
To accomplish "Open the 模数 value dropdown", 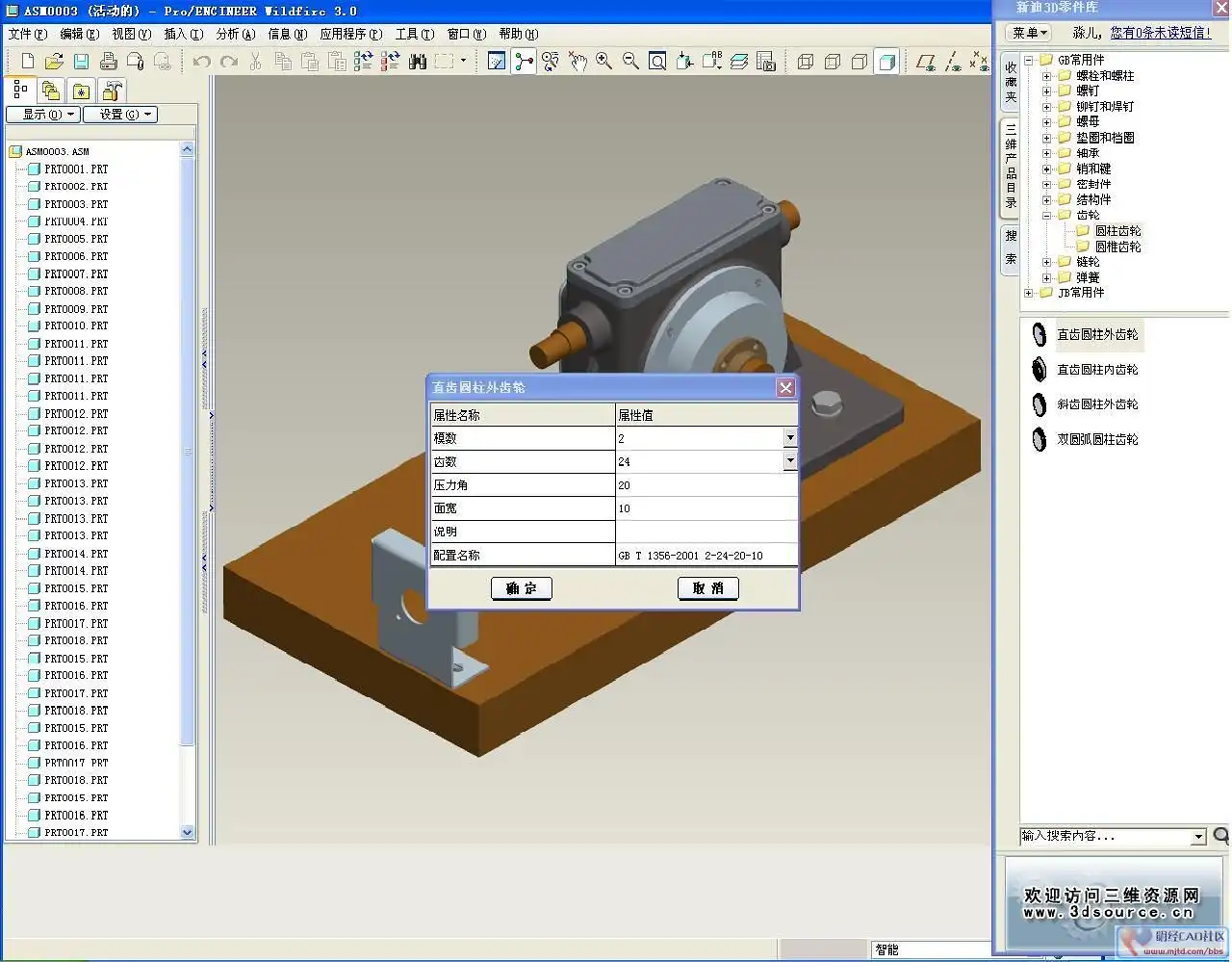I will point(789,438).
